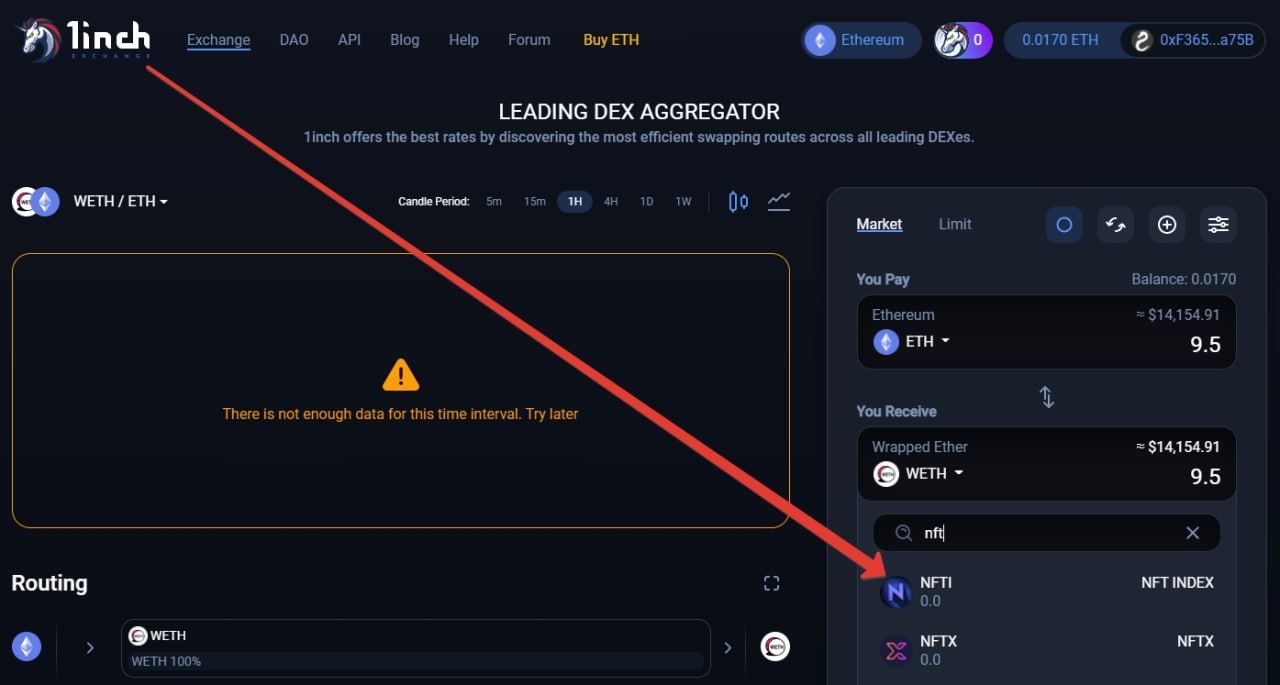Switch to the Limit tab
Image resolution: width=1280 pixels, height=685 pixels.
click(955, 224)
